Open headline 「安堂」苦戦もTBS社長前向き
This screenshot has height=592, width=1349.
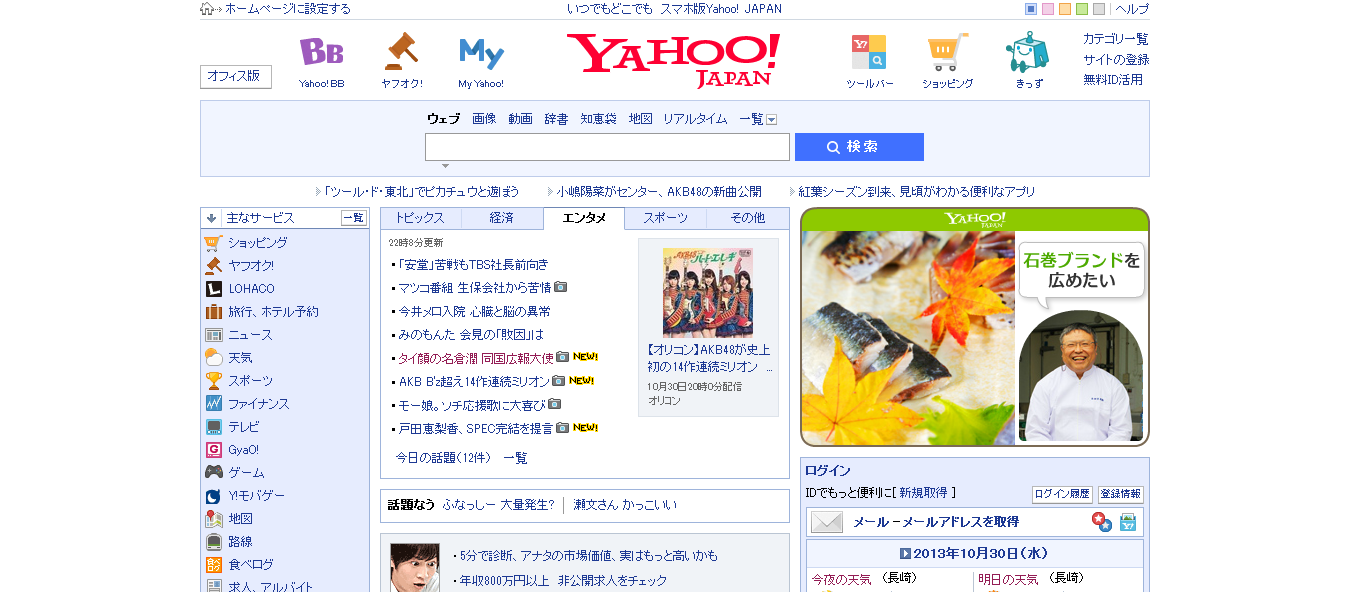[473, 264]
